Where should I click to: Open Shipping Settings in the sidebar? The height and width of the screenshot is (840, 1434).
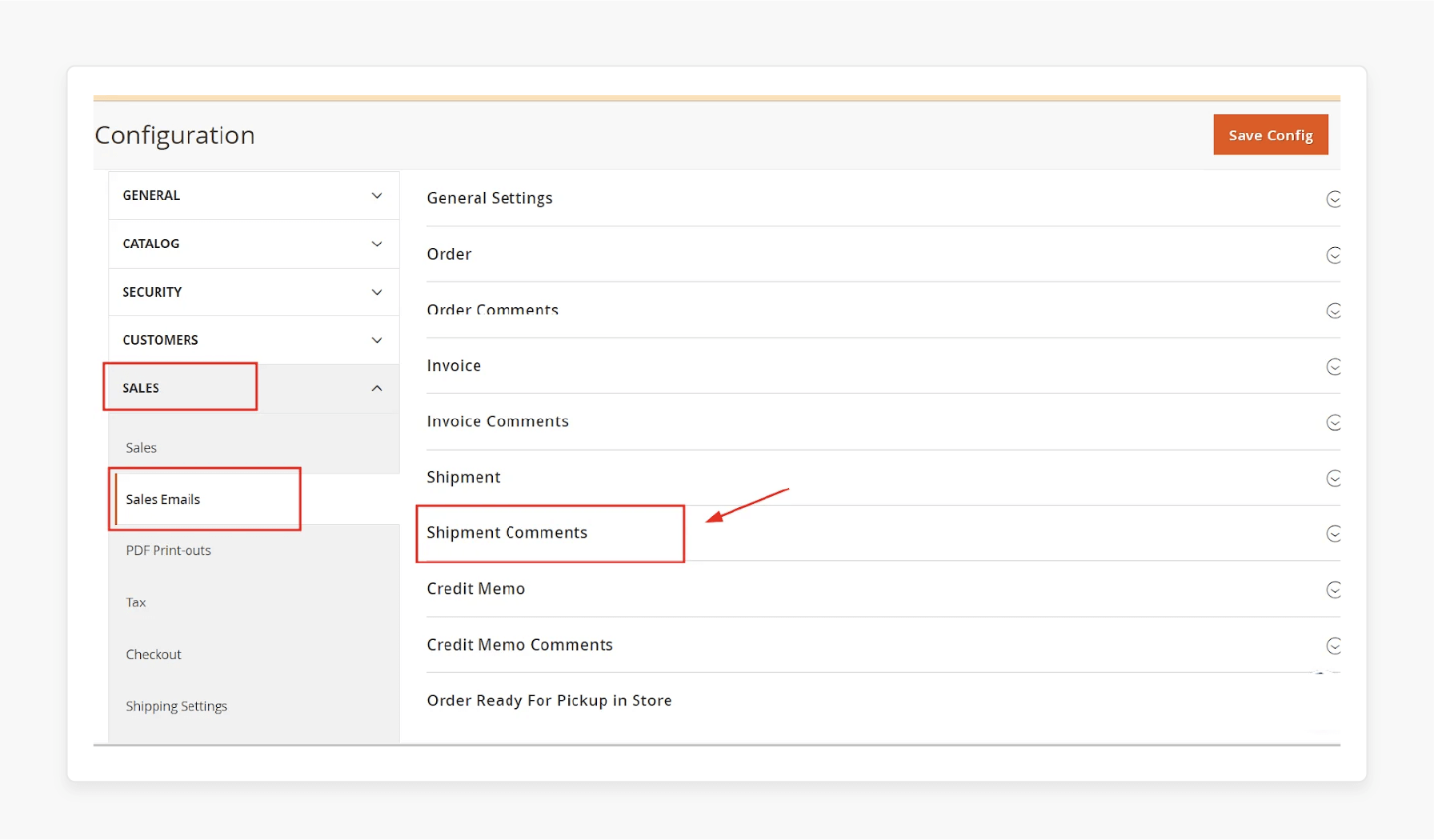click(x=254, y=706)
